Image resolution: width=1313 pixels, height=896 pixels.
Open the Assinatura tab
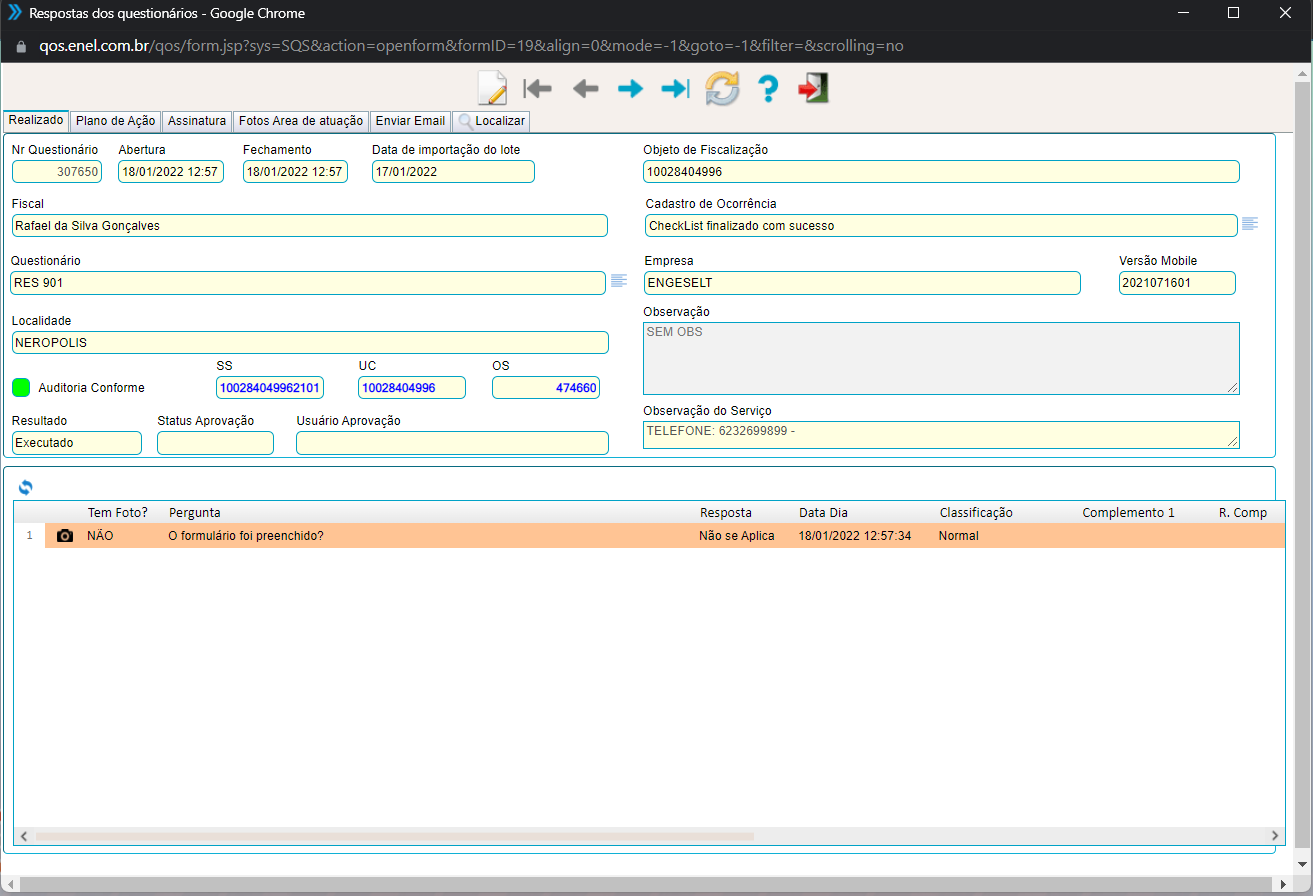[x=197, y=121]
